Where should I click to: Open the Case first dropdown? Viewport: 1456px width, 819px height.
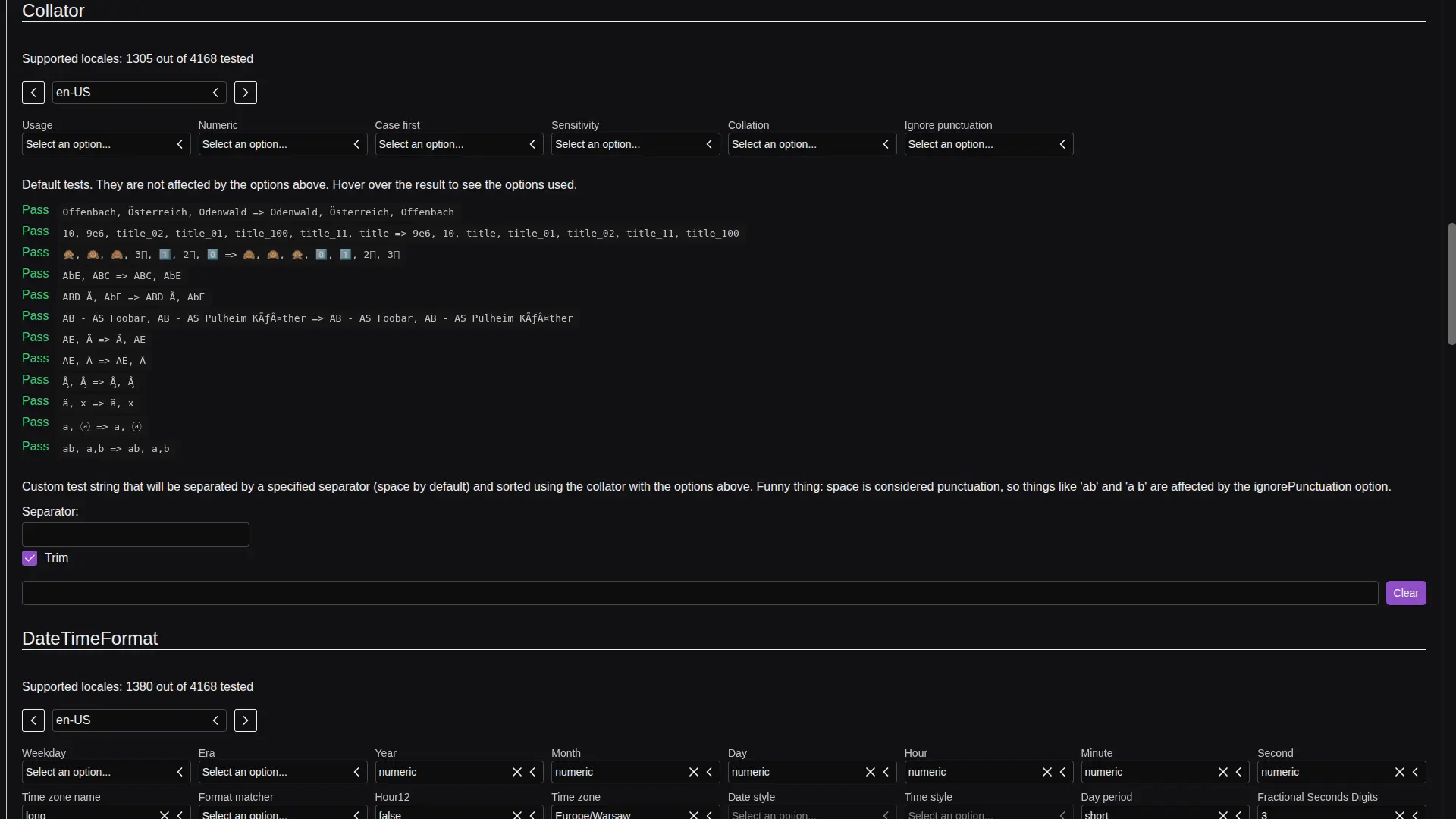pyautogui.click(x=459, y=144)
